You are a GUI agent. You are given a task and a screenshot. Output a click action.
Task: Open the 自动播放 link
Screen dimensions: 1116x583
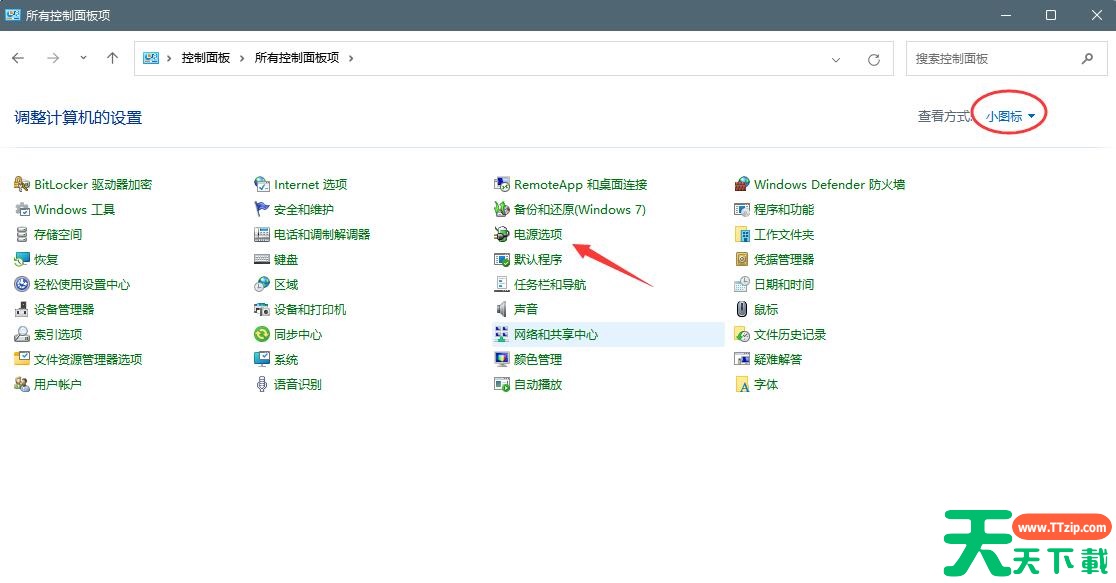[537, 384]
